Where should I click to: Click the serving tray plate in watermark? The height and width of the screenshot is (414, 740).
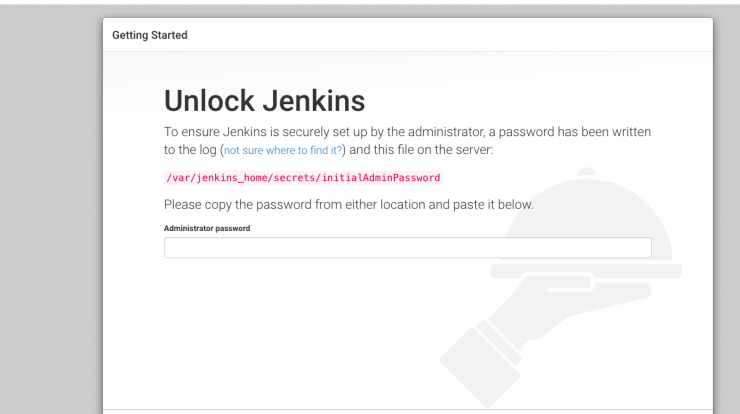(x=586, y=271)
